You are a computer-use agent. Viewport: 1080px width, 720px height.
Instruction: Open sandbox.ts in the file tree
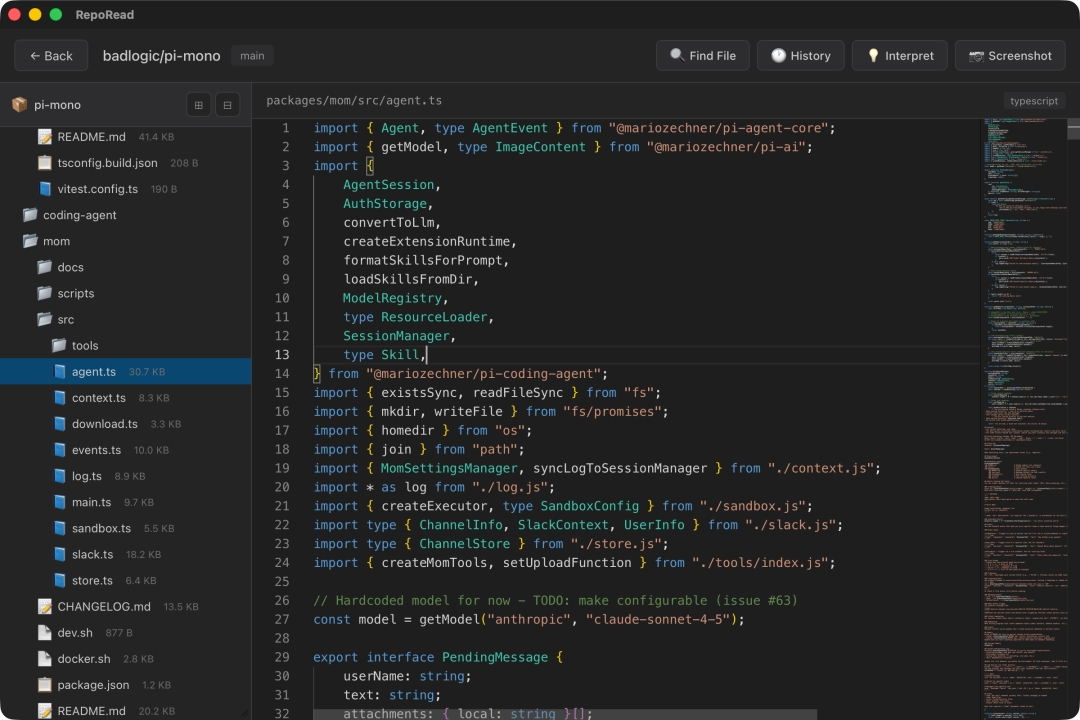pyautogui.click(x=125, y=528)
